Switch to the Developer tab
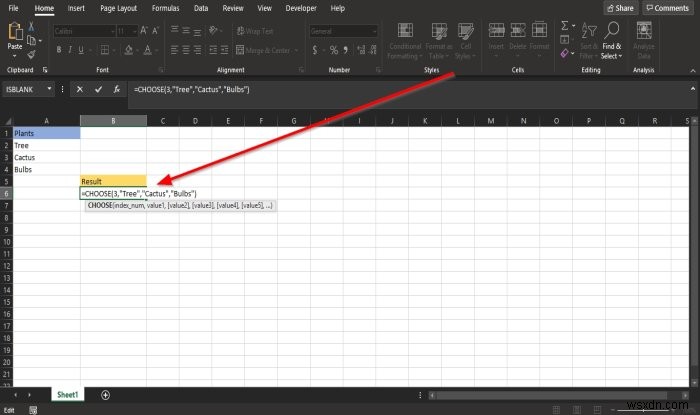 click(x=301, y=8)
